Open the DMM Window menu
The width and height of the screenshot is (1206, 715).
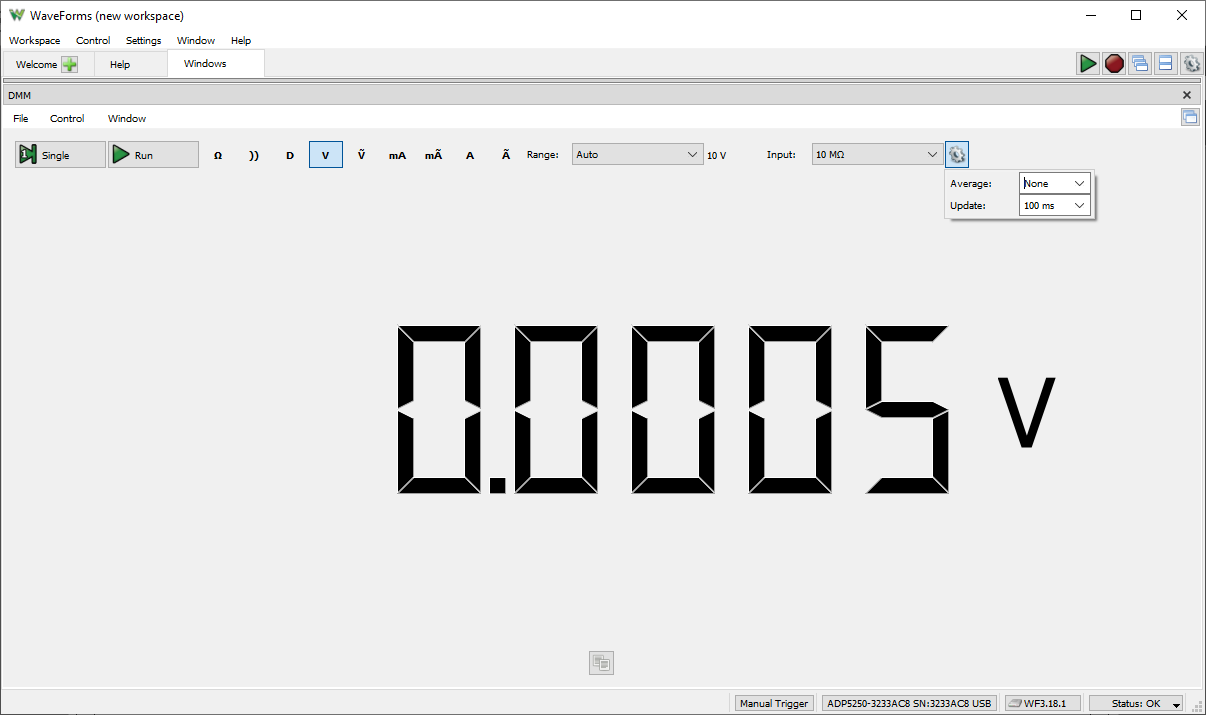pyautogui.click(x=127, y=118)
